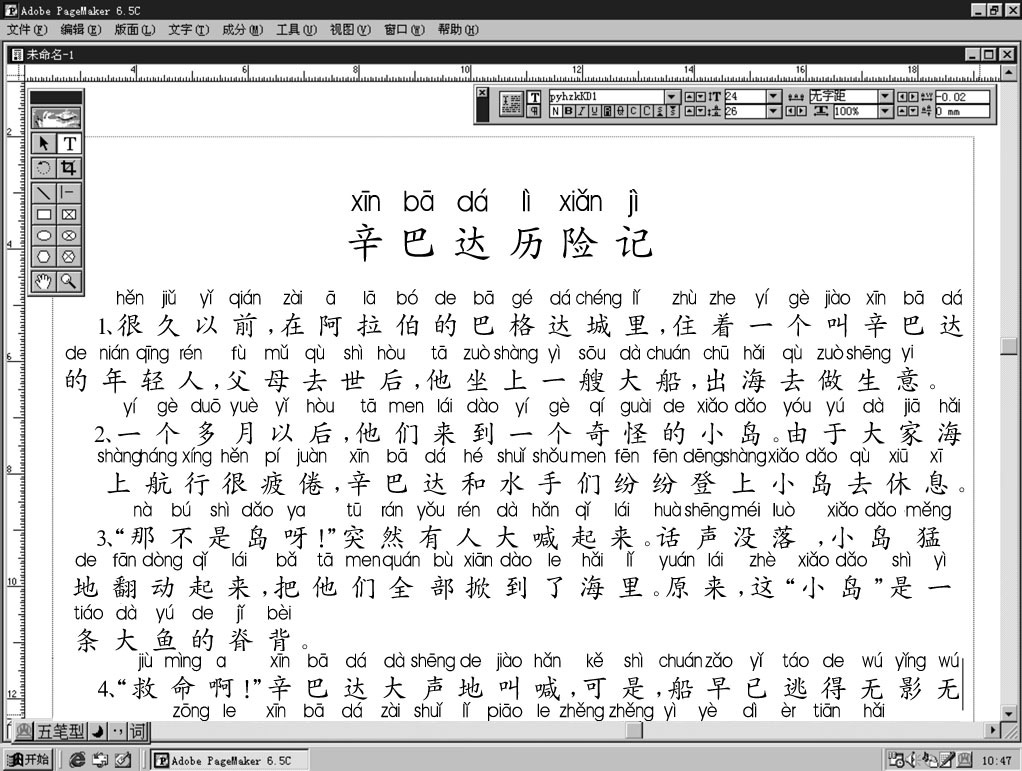Toggle Small Caps button
The height and width of the screenshot is (771, 1022).
tap(633, 111)
